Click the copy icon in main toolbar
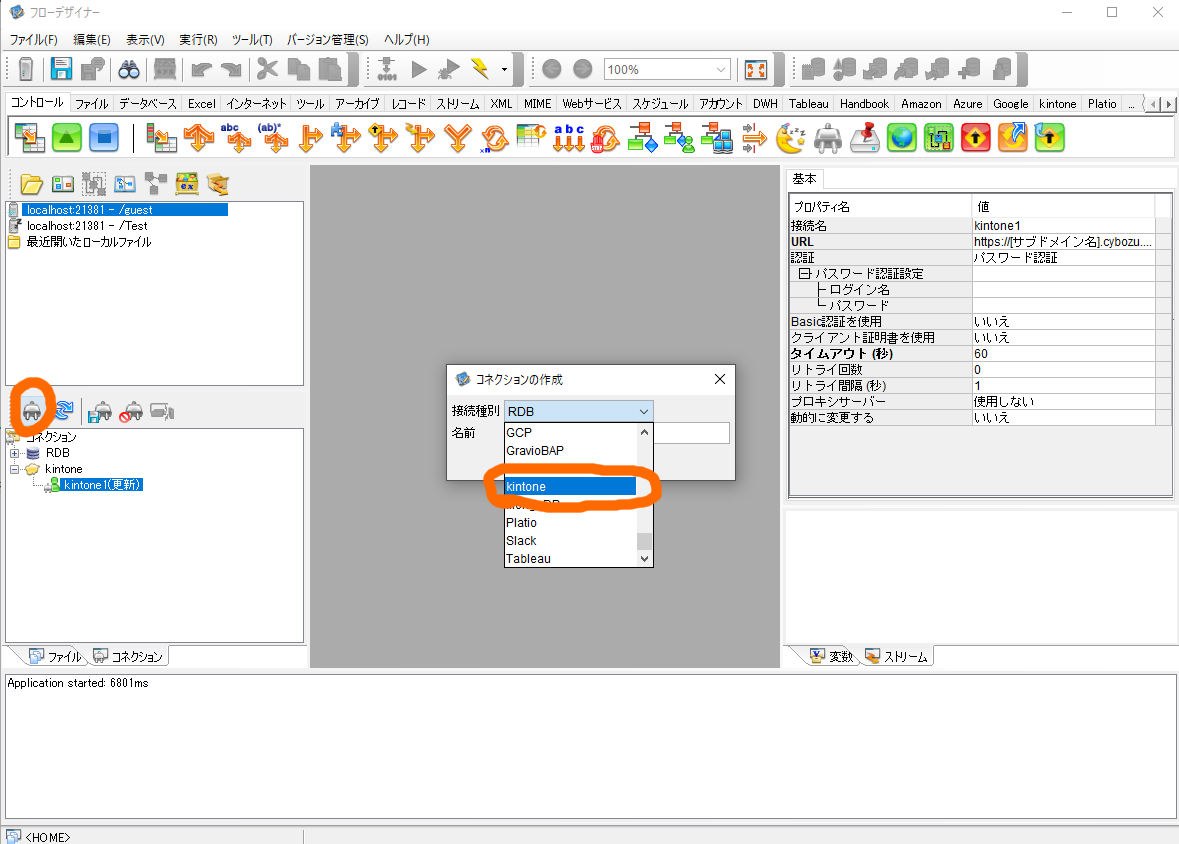The width and height of the screenshot is (1179, 844). 299,69
